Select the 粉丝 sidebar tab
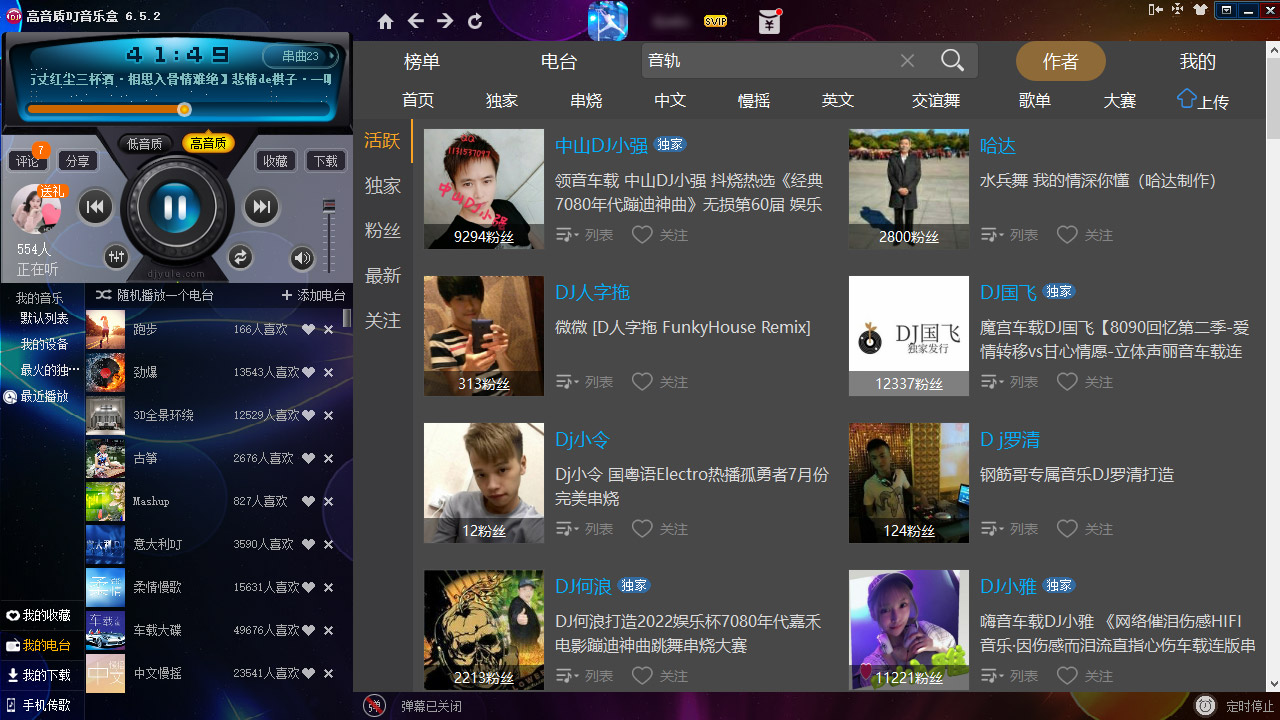The image size is (1280, 720). coord(382,230)
